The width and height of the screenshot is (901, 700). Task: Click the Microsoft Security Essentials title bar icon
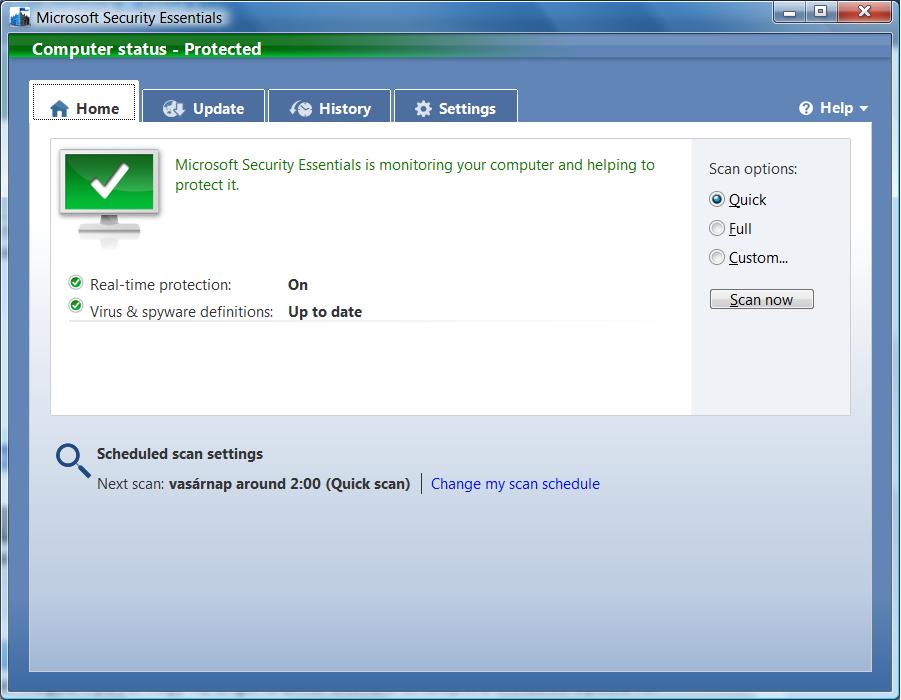click(20, 17)
